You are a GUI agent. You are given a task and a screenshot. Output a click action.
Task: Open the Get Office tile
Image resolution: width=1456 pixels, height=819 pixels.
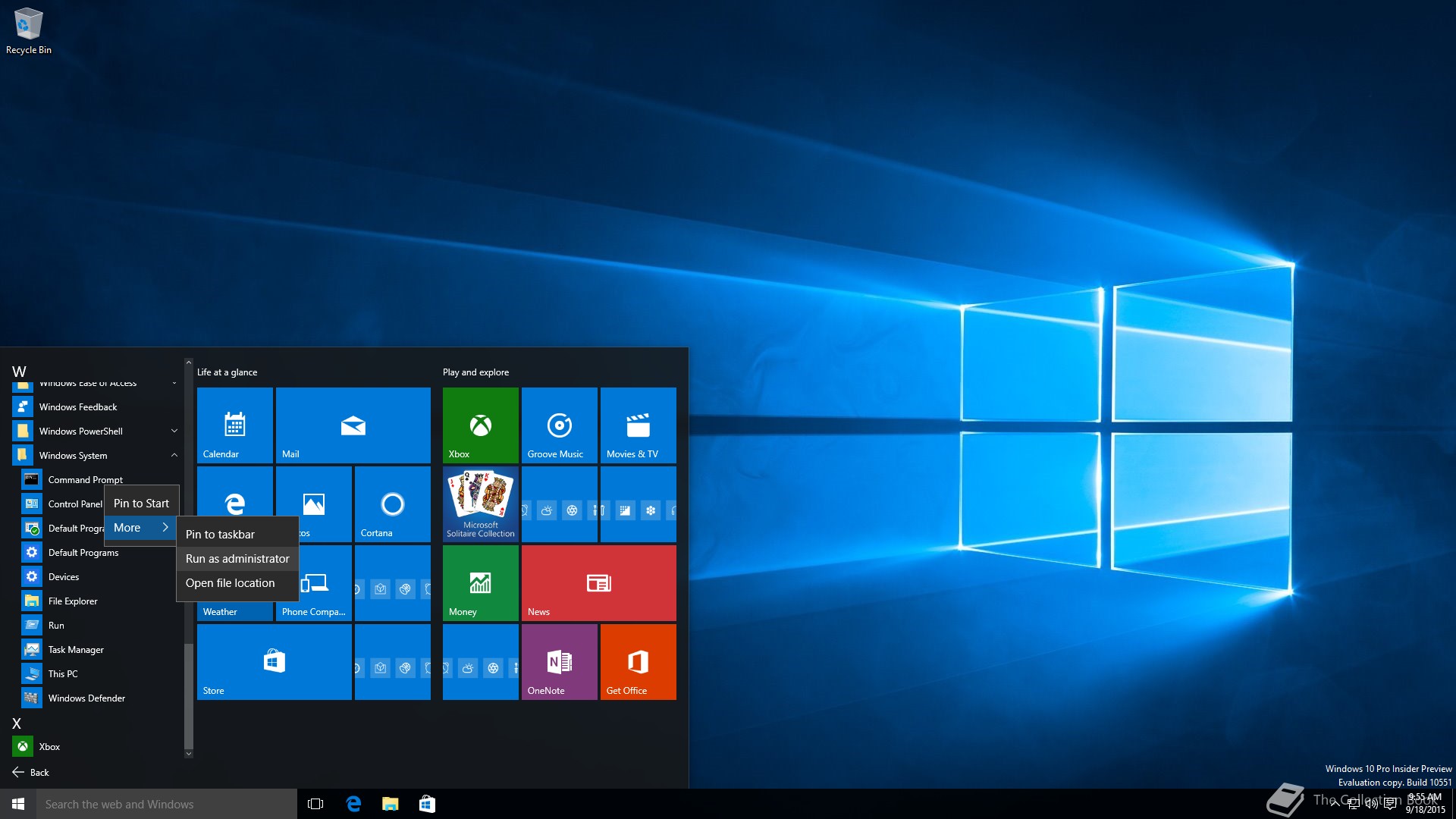point(639,662)
